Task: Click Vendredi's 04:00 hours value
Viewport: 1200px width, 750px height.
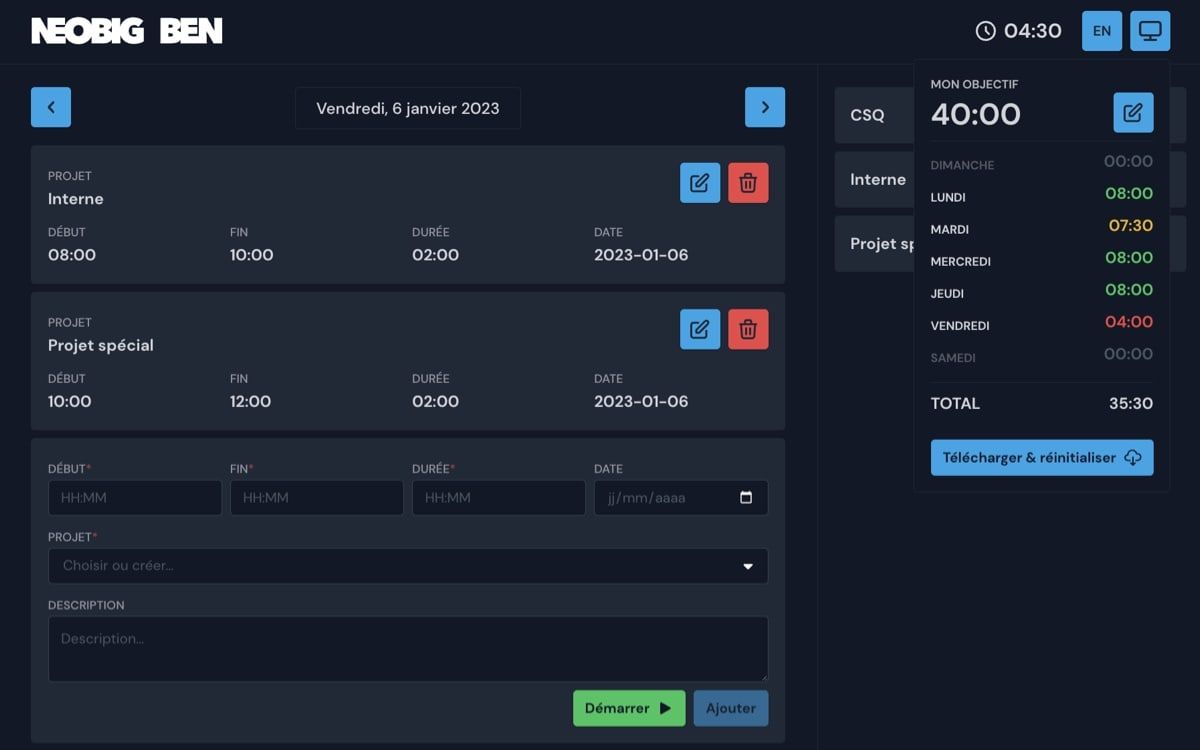Action: pos(1129,322)
